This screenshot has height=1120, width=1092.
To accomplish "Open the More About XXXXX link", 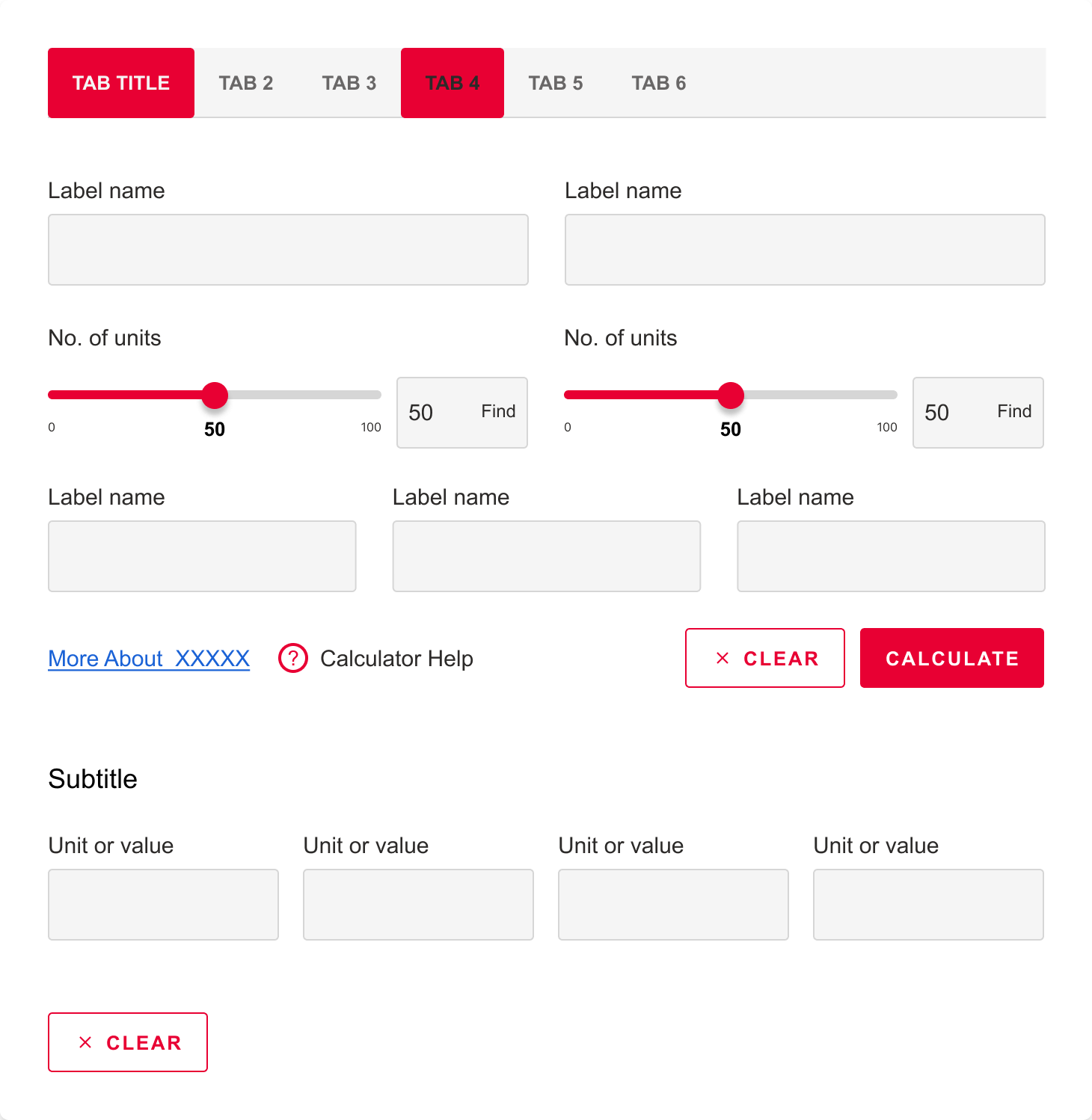I will pyautogui.click(x=148, y=658).
